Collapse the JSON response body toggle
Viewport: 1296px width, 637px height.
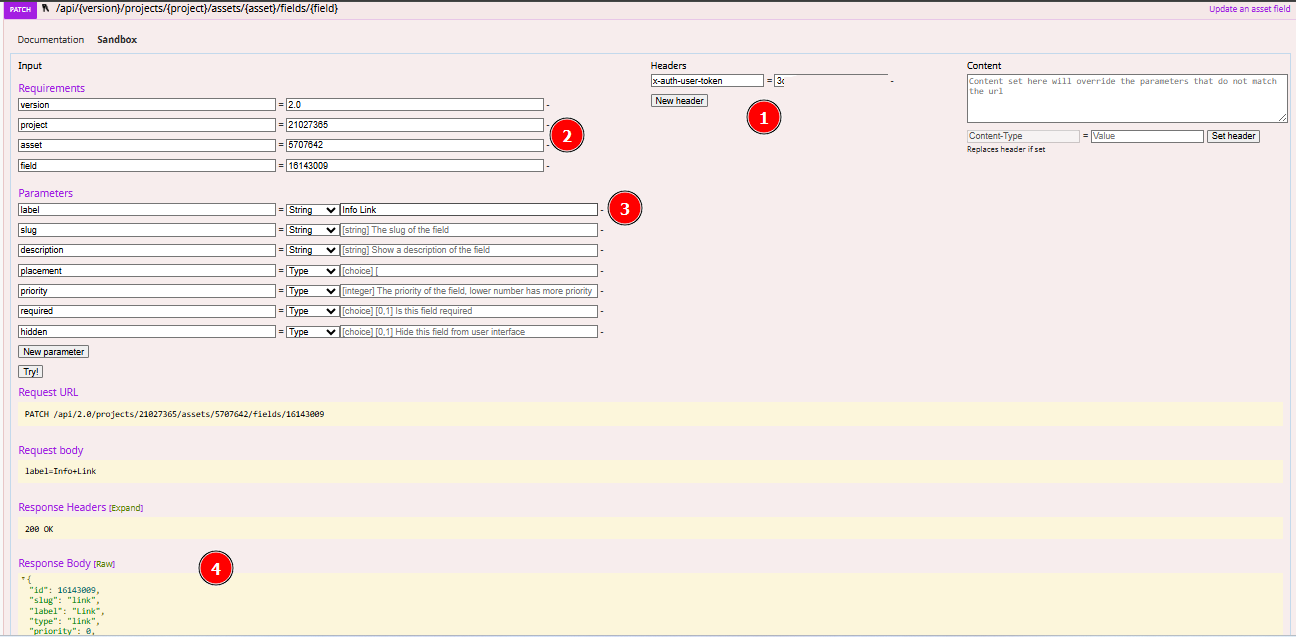click(x=22, y=579)
